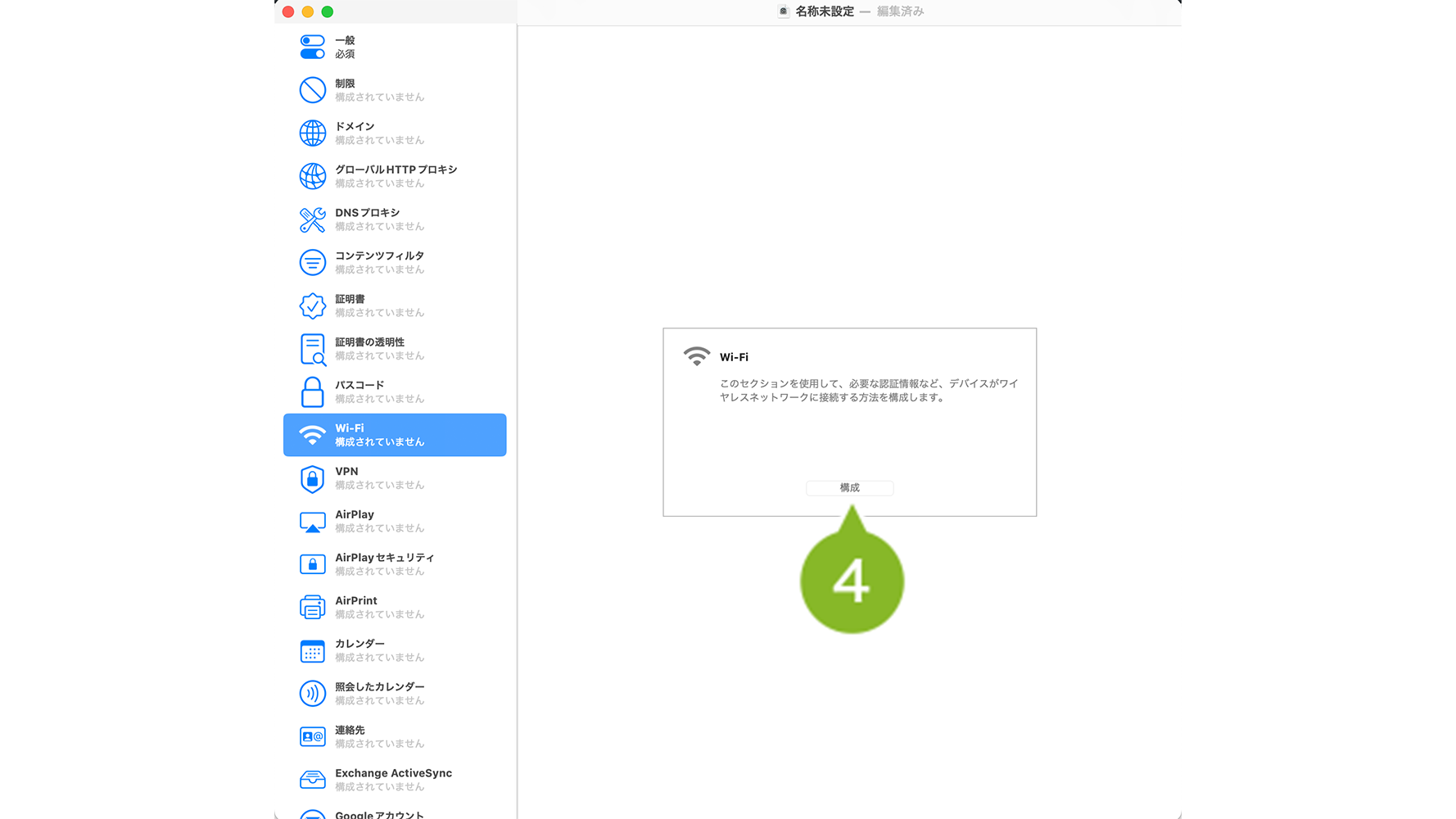Select the カレンダー calendar icon
Image resolution: width=1456 pixels, height=819 pixels.
coord(312,651)
